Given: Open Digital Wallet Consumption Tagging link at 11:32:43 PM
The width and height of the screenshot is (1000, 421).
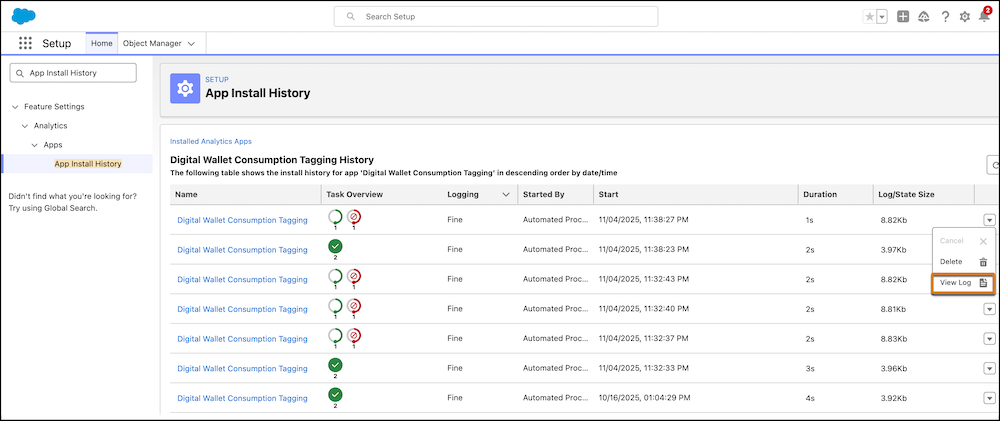Looking at the screenshot, I should (242, 279).
